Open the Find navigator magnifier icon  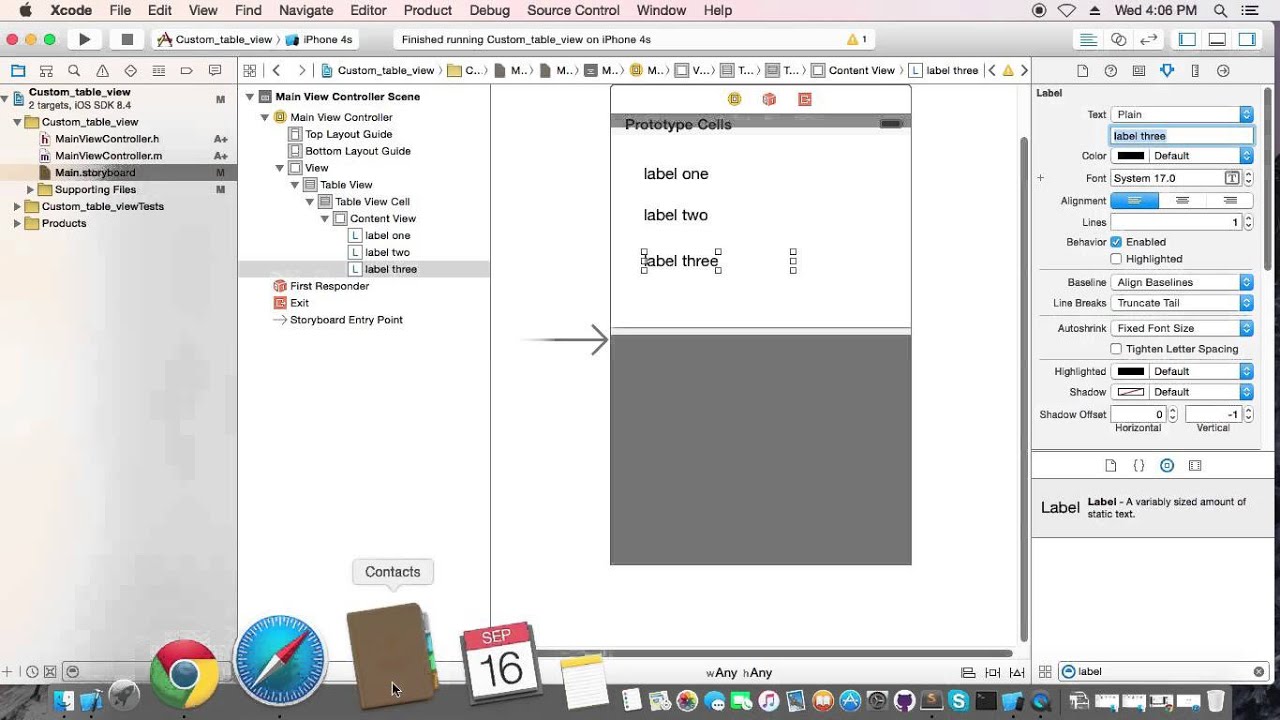point(74,71)
